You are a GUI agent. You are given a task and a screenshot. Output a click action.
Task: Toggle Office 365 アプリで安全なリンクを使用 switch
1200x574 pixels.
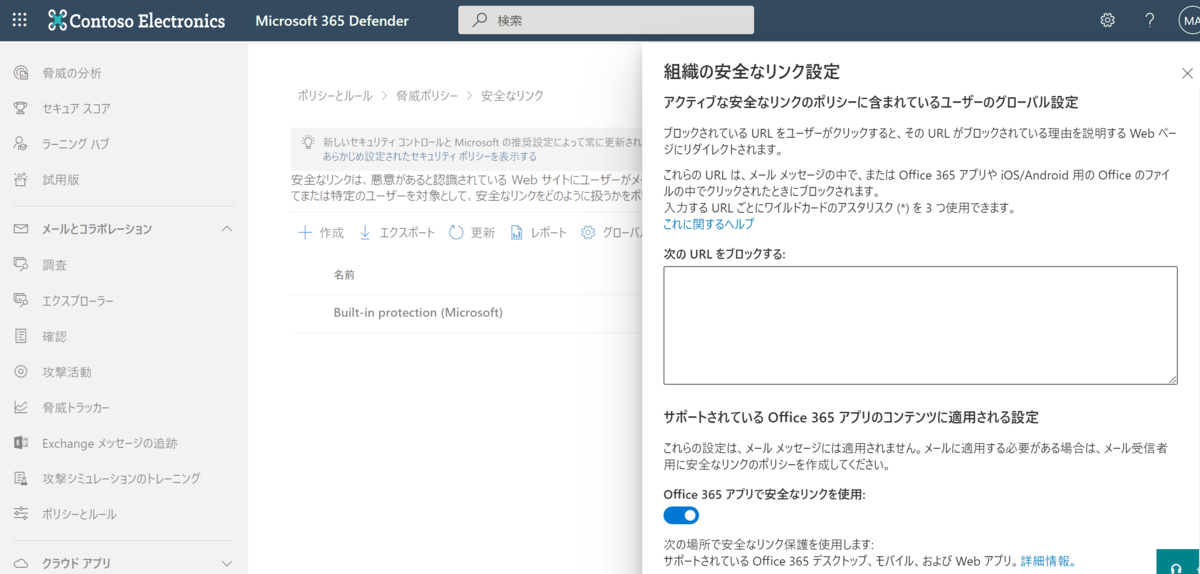[x=681, y=515]
